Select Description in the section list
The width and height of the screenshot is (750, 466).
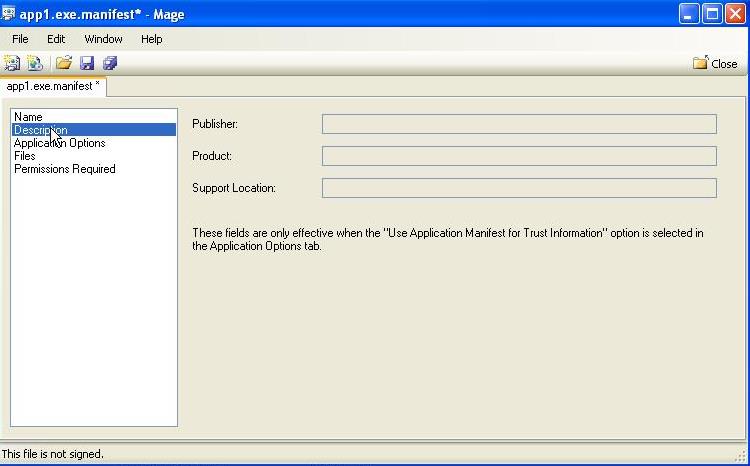pyautogui.click(x=94, y=130)
